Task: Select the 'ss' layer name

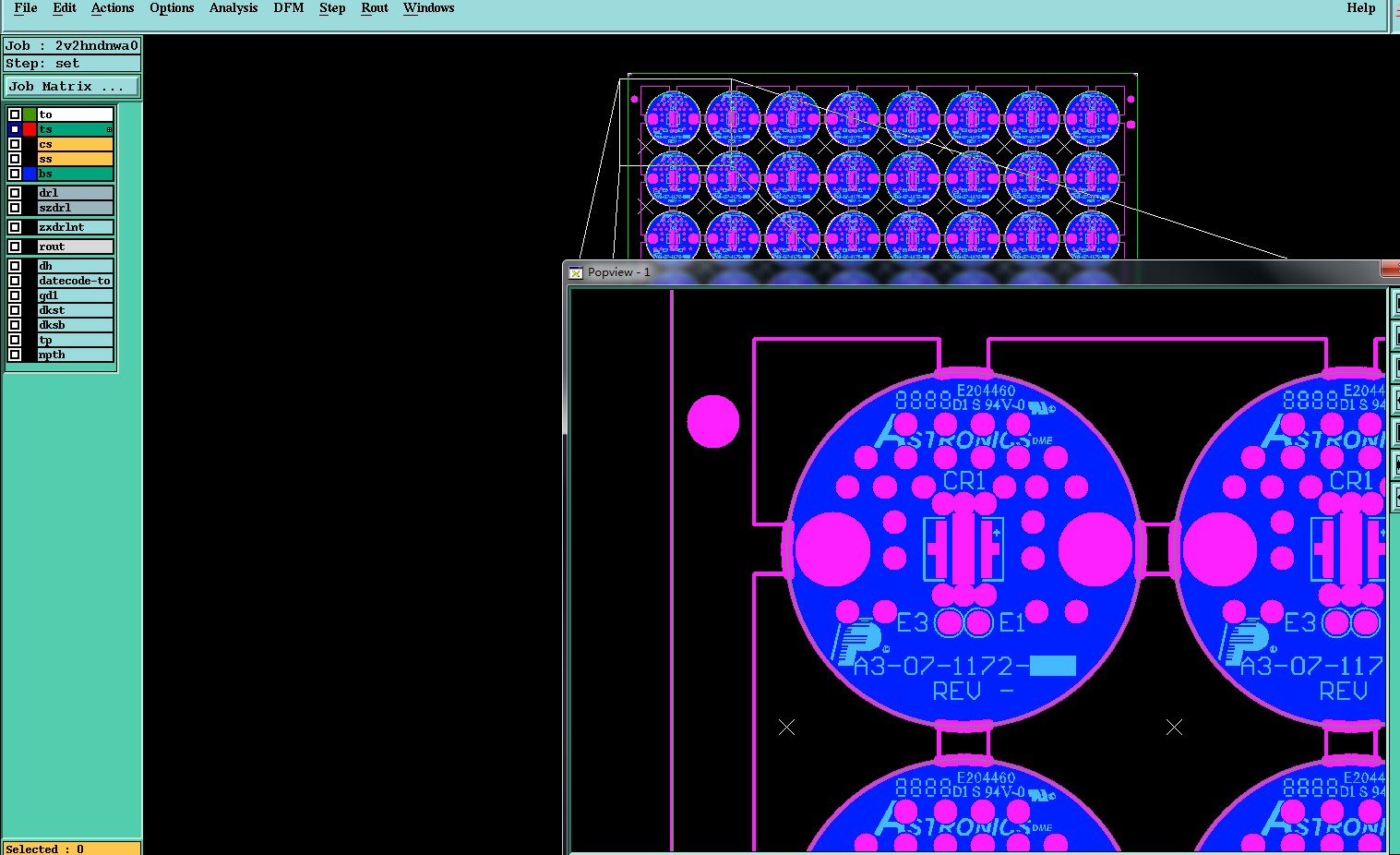Action: pyautogui.click(x=75, y=159)
